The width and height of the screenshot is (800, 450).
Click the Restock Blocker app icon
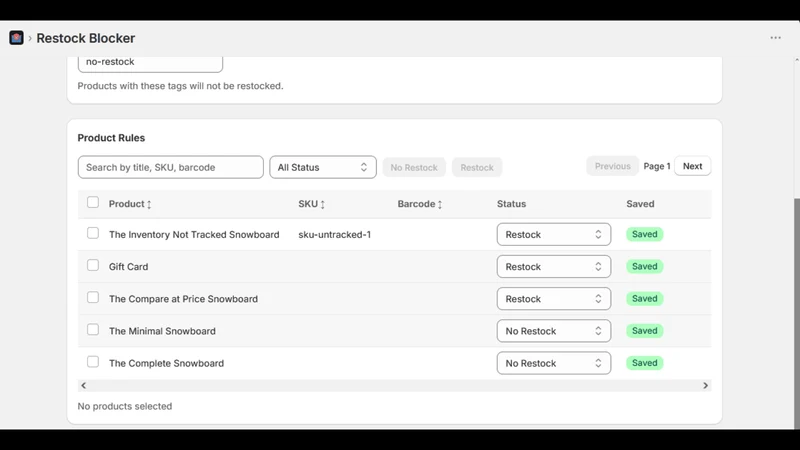pyautogui.click(x=16, y=38)
